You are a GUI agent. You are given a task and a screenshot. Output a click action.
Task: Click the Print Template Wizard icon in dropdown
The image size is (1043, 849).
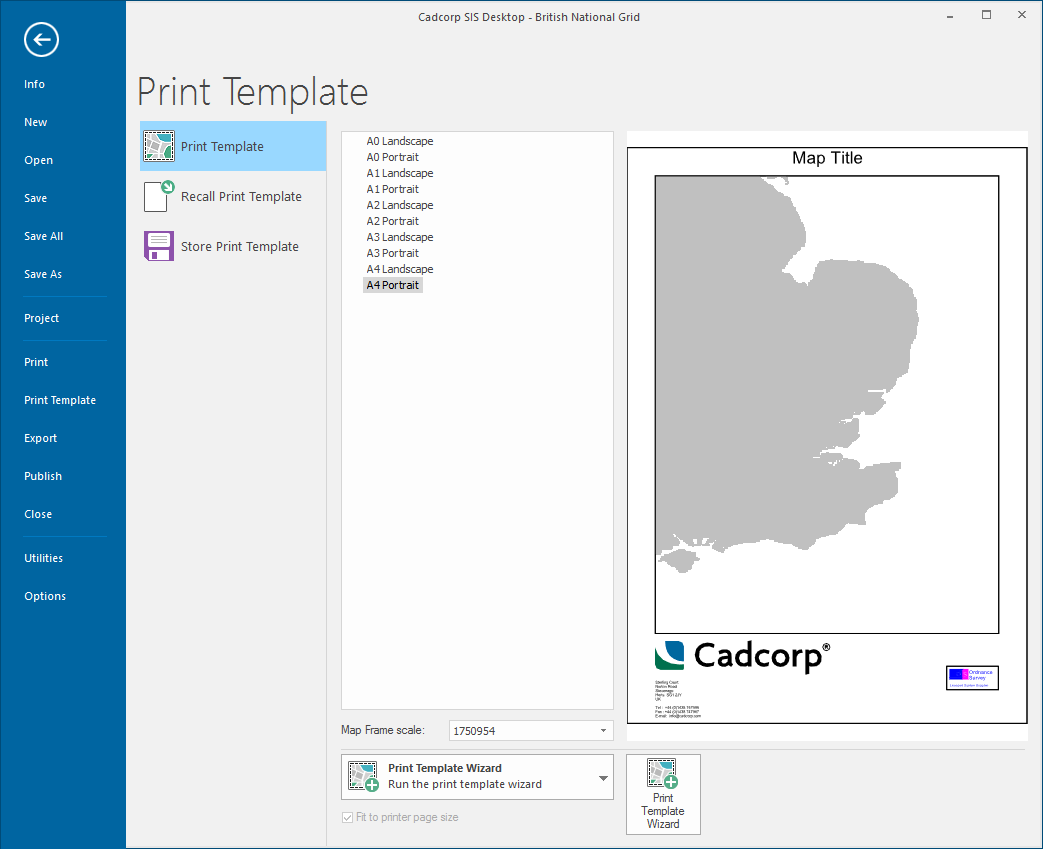pos(363,776)
